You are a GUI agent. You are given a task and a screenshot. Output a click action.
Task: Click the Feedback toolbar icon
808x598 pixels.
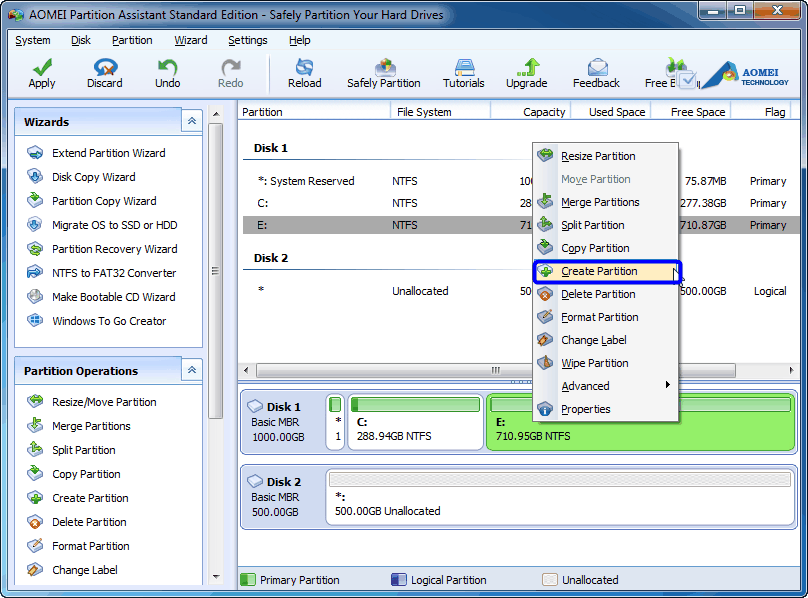[596, 73]
